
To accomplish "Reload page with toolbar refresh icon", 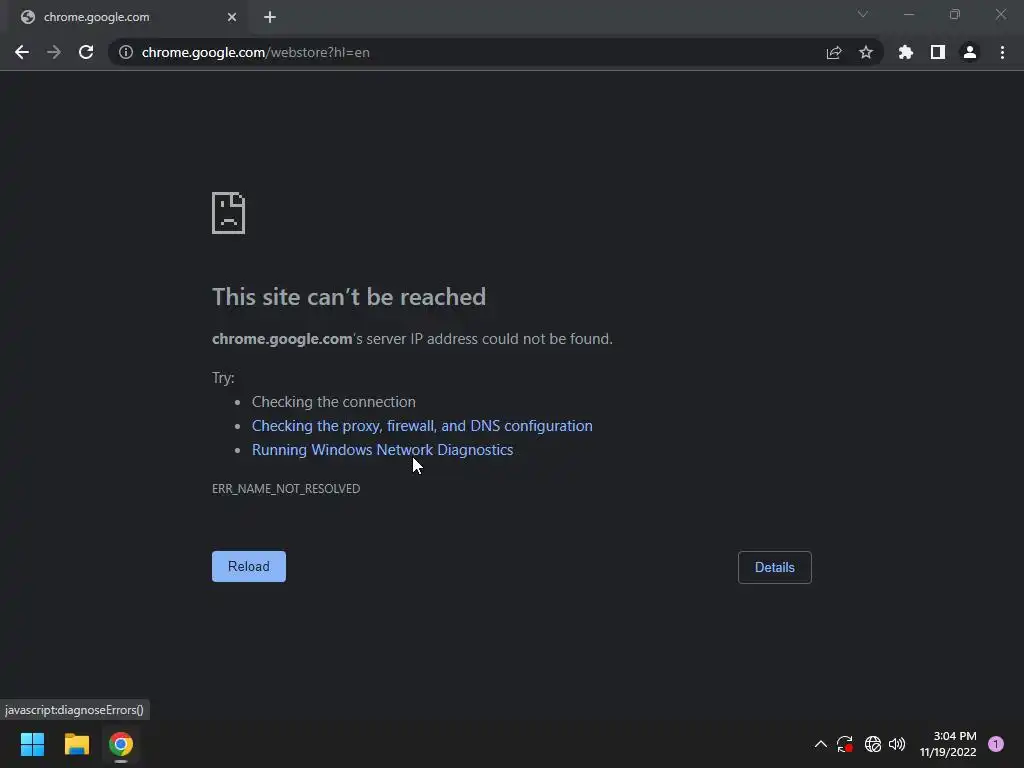I will coord(86,52).
